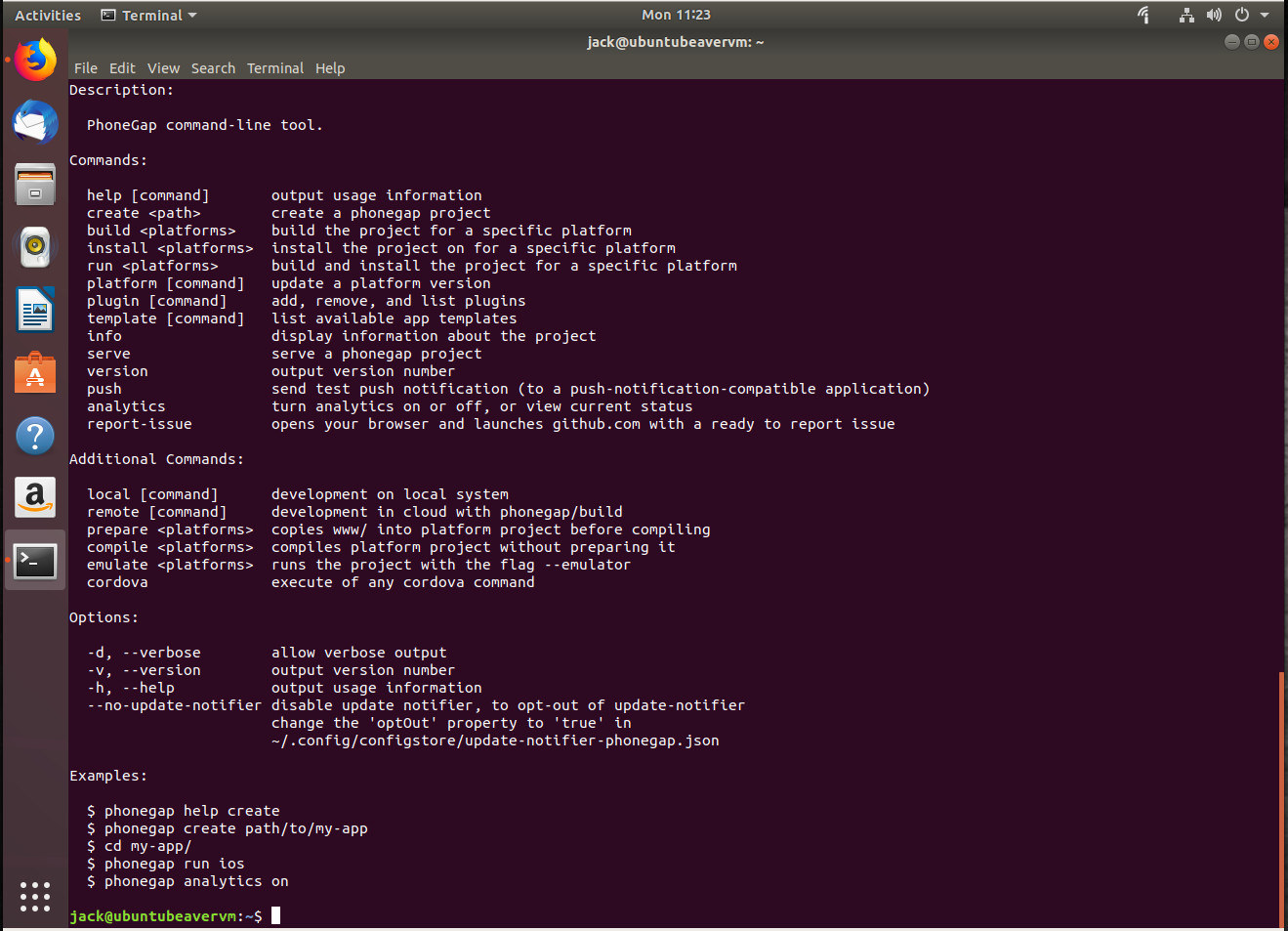Show Applications grid button
This screenshot has width=1288, height=931.
click(35, 897)
